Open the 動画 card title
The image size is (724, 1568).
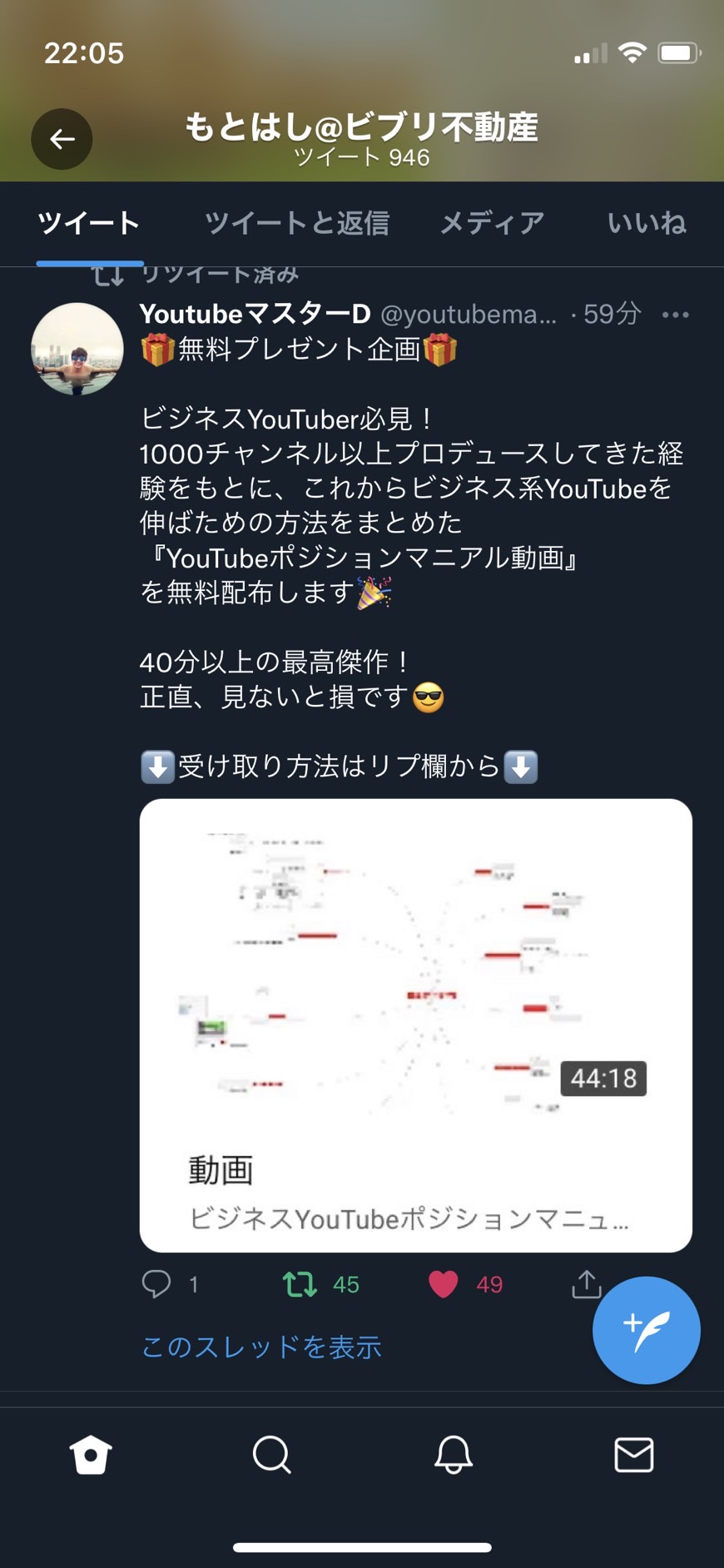tap(221, 1170)
